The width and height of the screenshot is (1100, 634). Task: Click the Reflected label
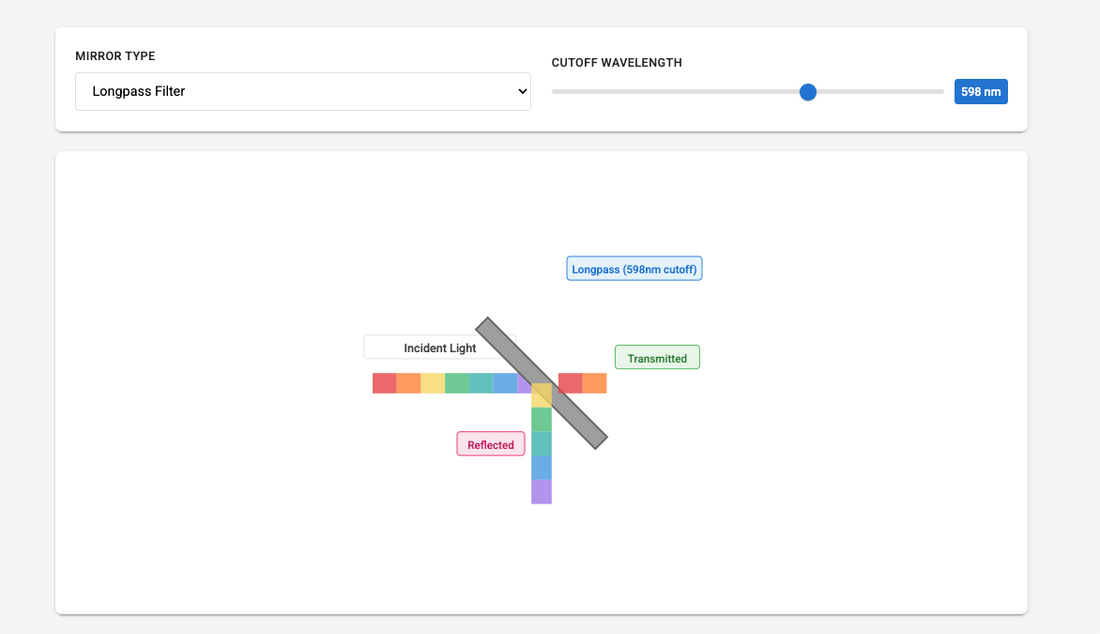click(x=491, y=444)
